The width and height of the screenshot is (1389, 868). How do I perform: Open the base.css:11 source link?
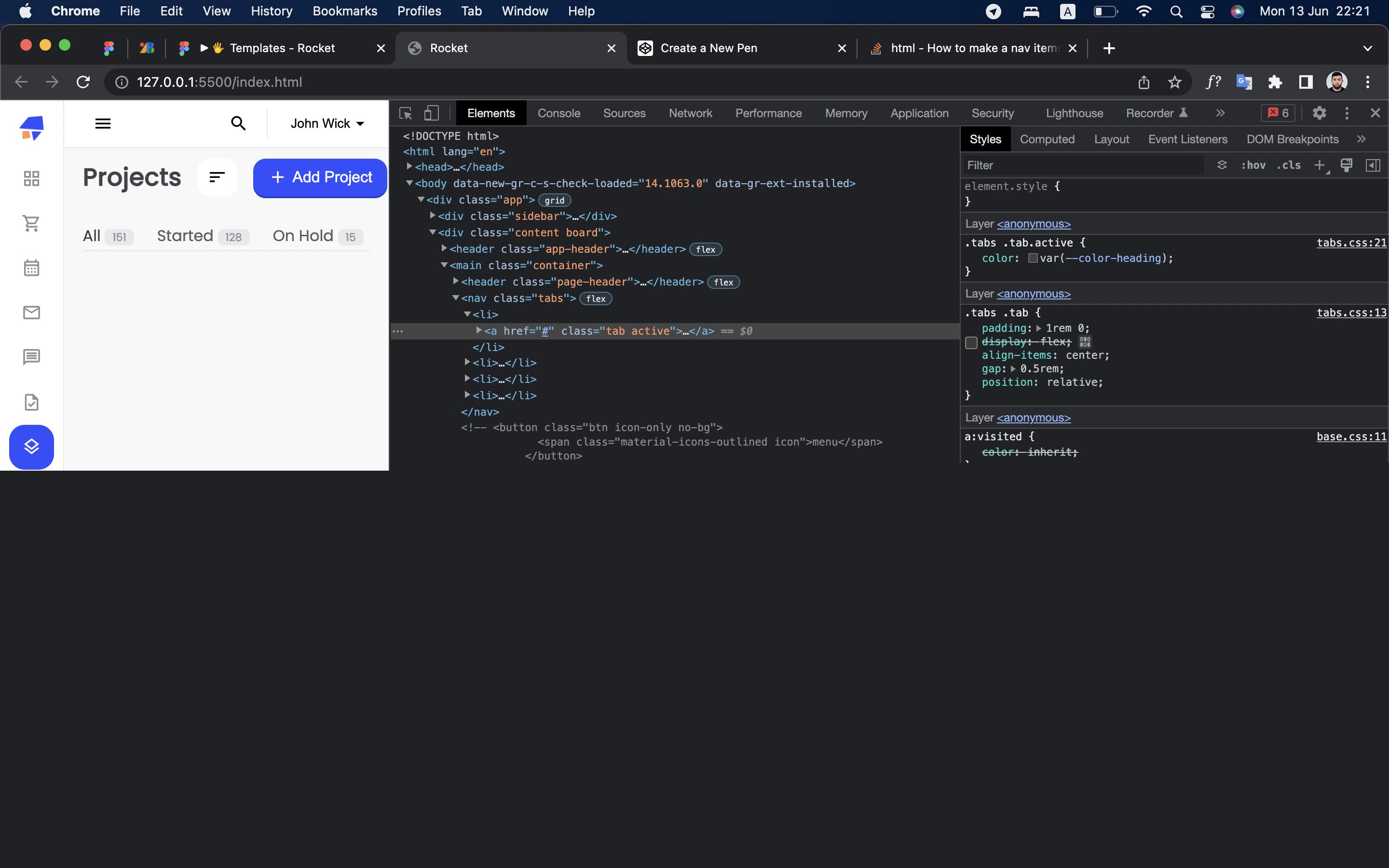pos(1351,437)
